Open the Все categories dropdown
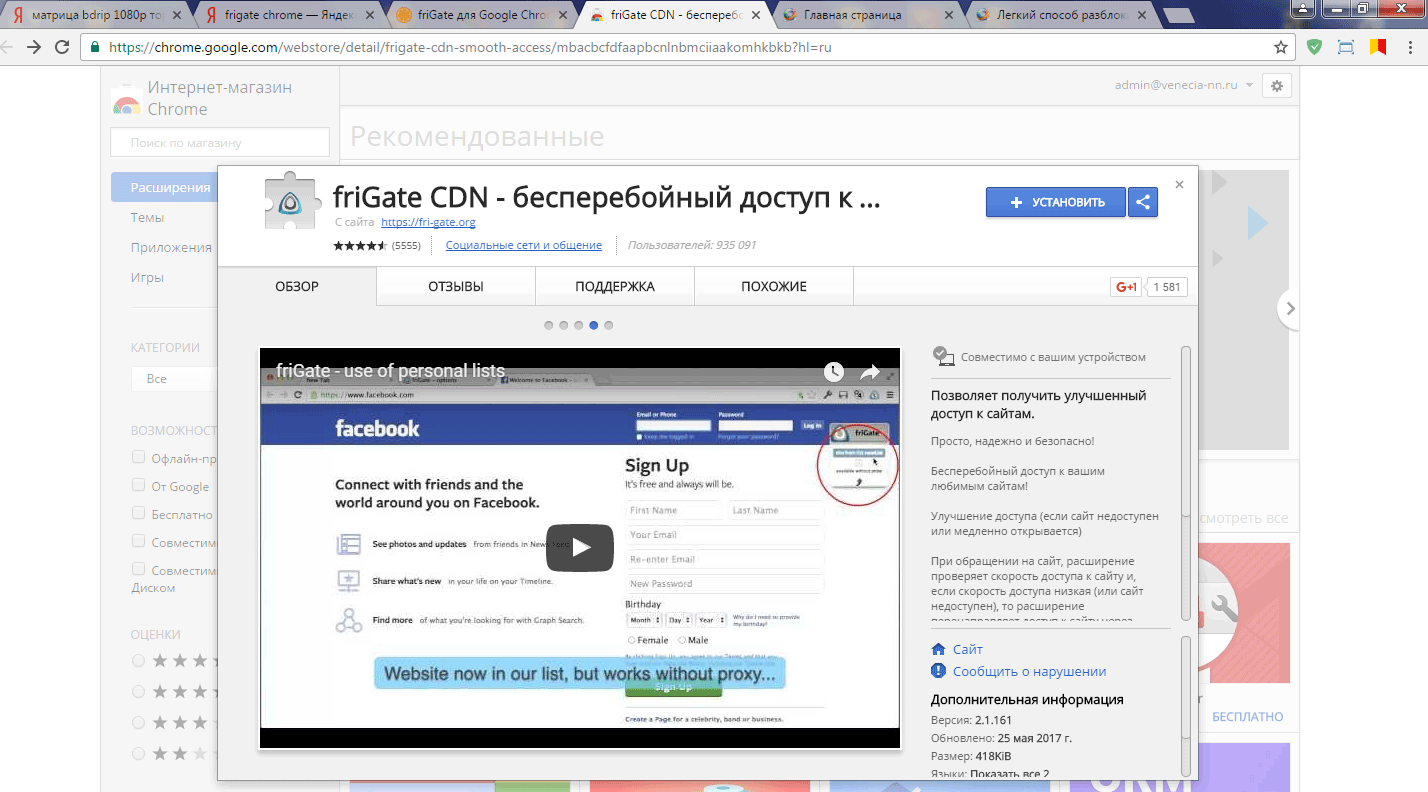Viewport: 1428px width, 792px height. click(x=174, y=379)
